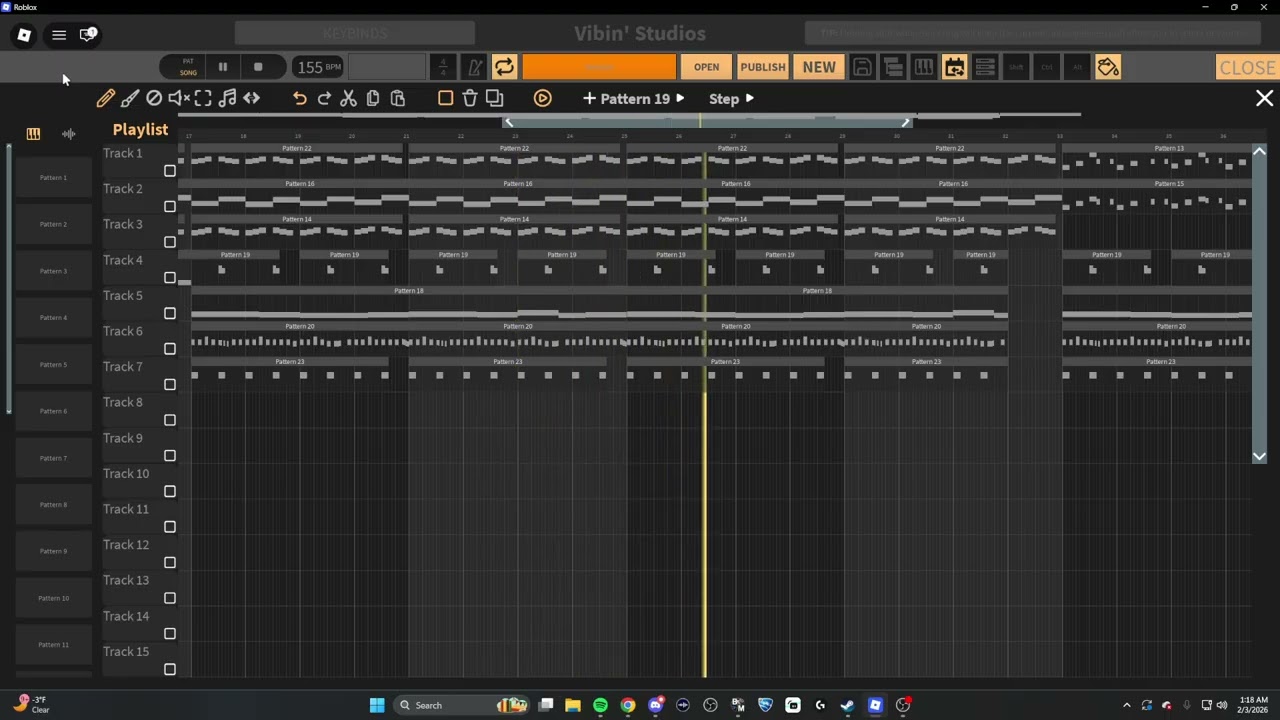Viewport: 1280px width, 720px height.
Task: Open the Roblox hamburger menu
Action: tap(59, 35)
